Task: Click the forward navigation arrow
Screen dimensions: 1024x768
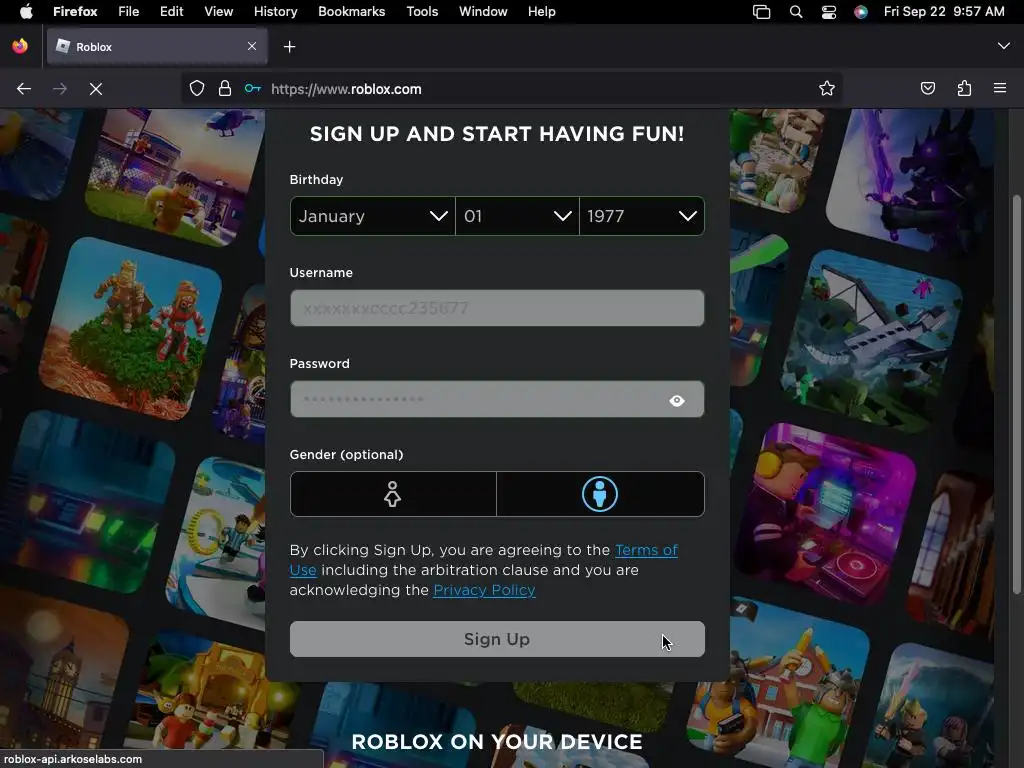Action: [x=59, y=89]
